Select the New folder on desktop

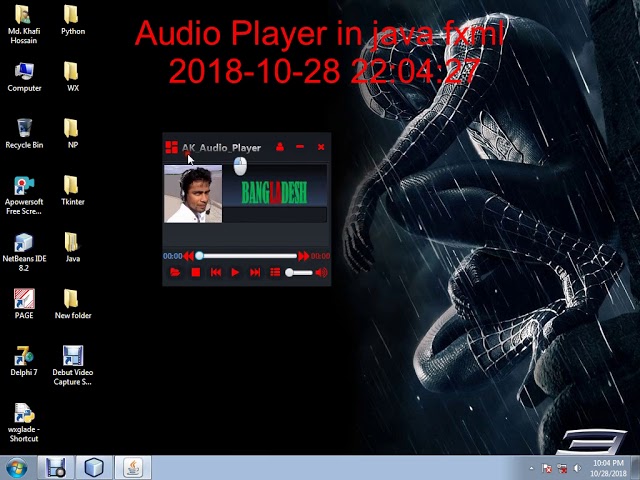(73, 304)
